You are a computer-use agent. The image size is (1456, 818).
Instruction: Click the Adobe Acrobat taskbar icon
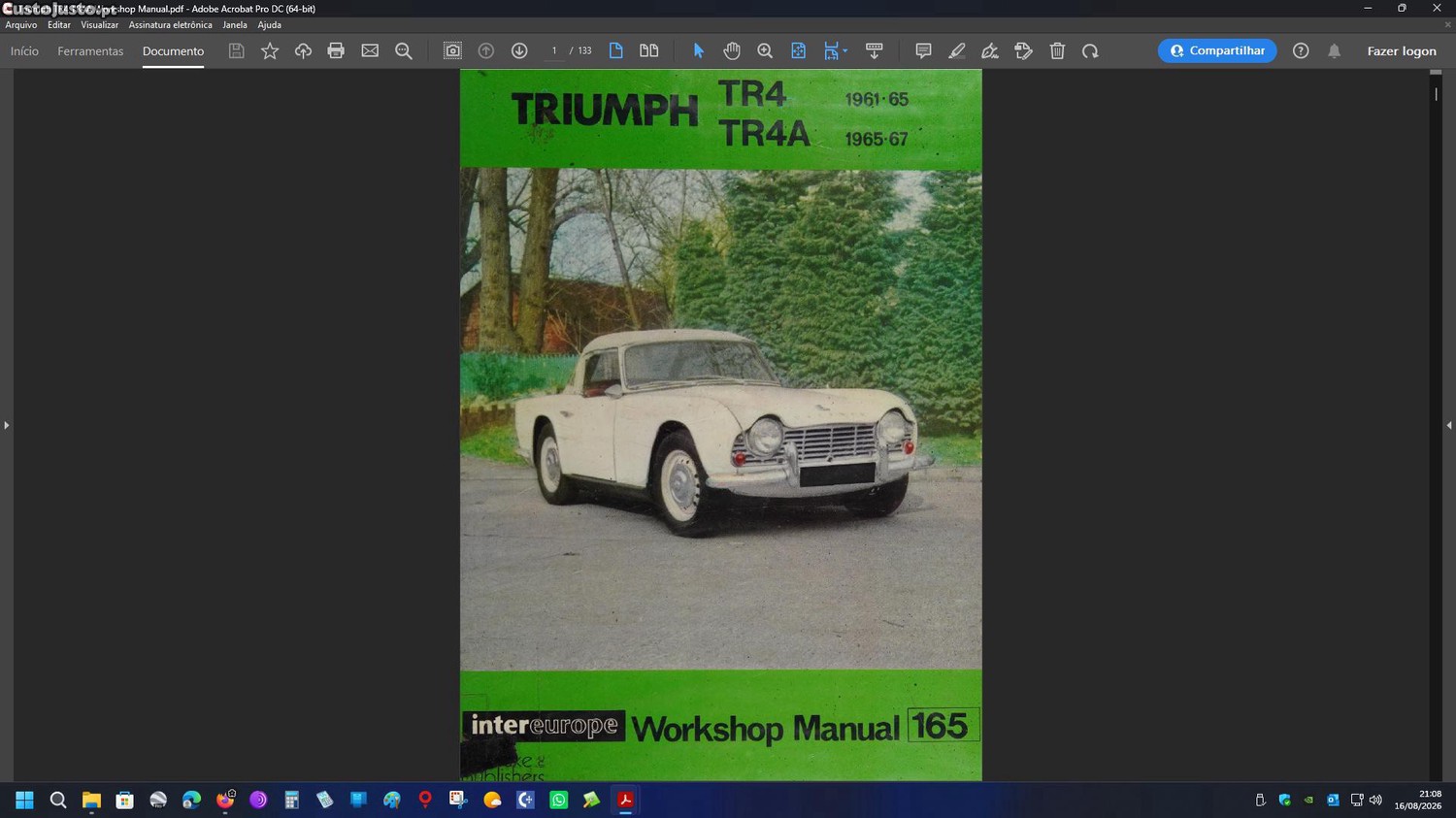(x=626, y=800)
